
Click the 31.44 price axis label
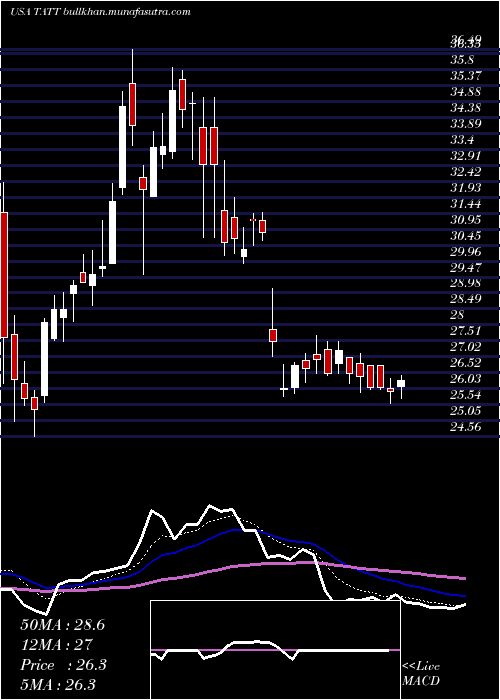pyautogui.click(x=465, y=204)
